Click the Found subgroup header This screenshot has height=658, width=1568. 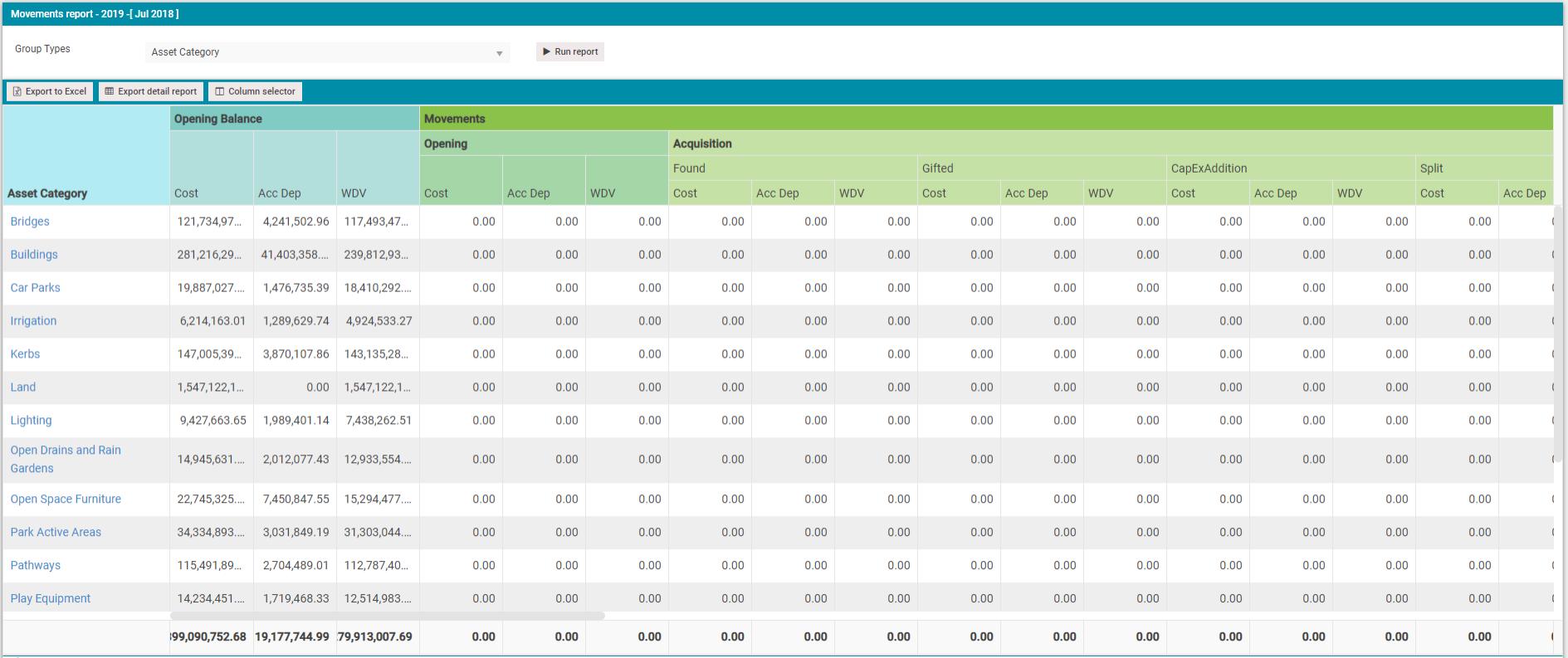793,168
